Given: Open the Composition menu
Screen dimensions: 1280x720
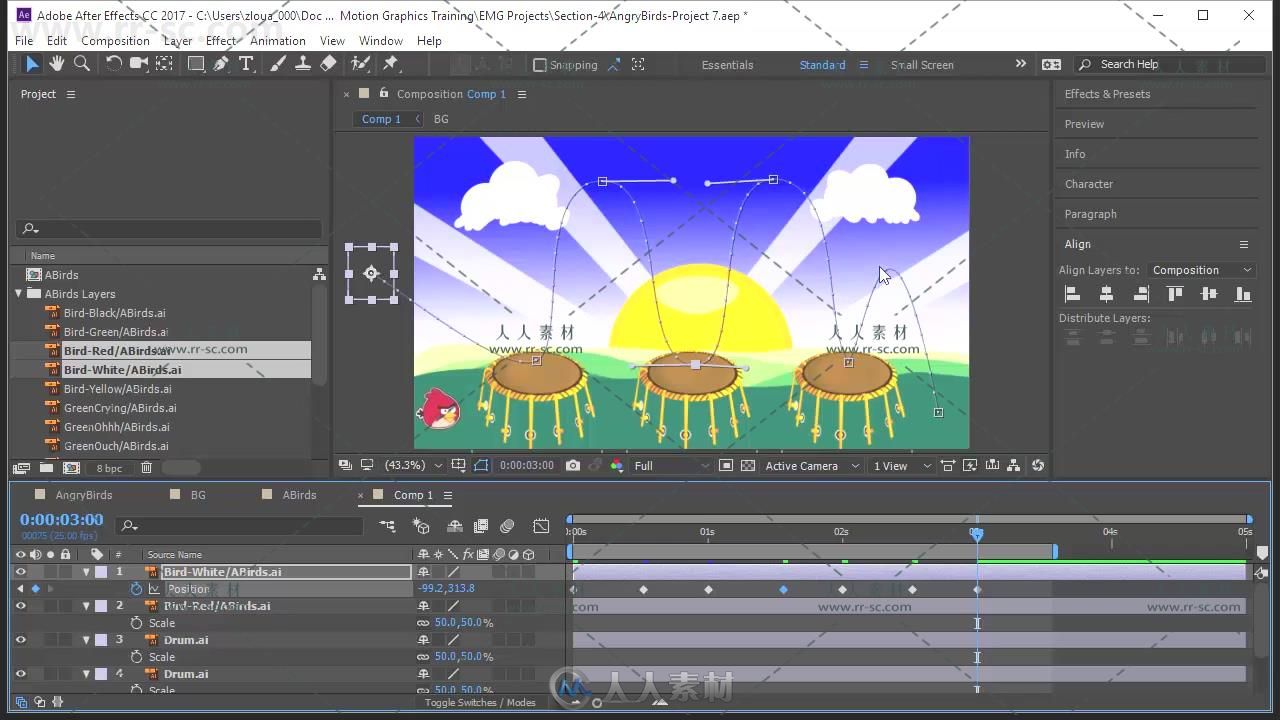Looking at the screenshot, I should 115,41.
